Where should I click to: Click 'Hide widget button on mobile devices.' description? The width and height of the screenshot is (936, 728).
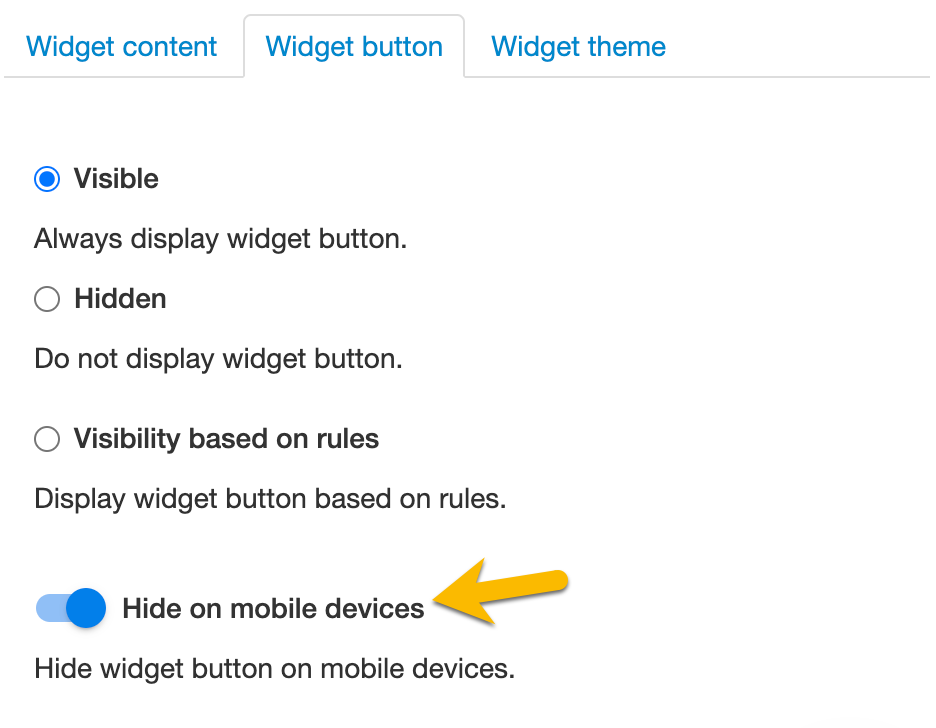[x=274, y=668]
